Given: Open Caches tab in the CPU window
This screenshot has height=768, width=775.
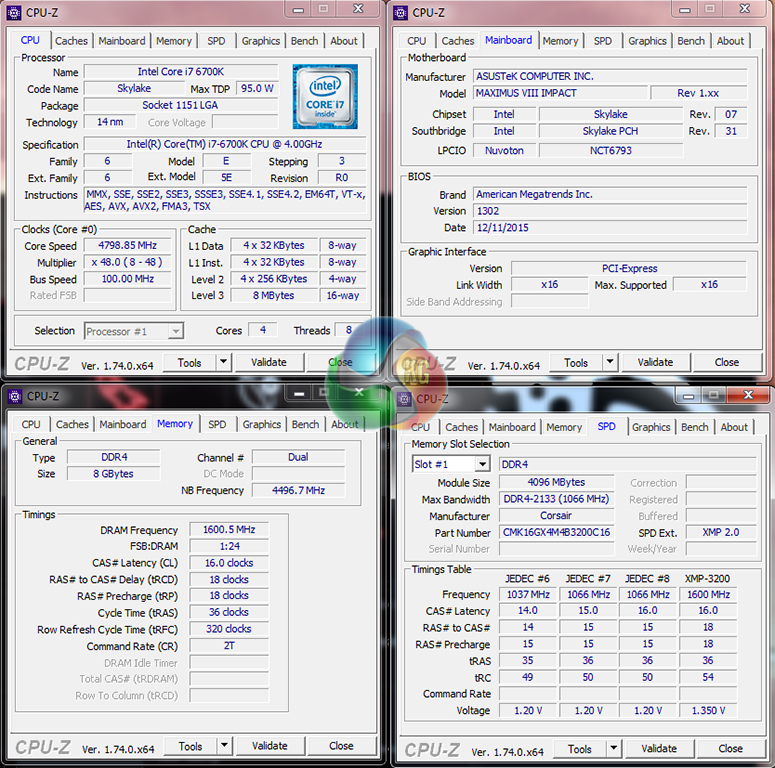Looking at the screenshot, I should [x=71, y=41].
